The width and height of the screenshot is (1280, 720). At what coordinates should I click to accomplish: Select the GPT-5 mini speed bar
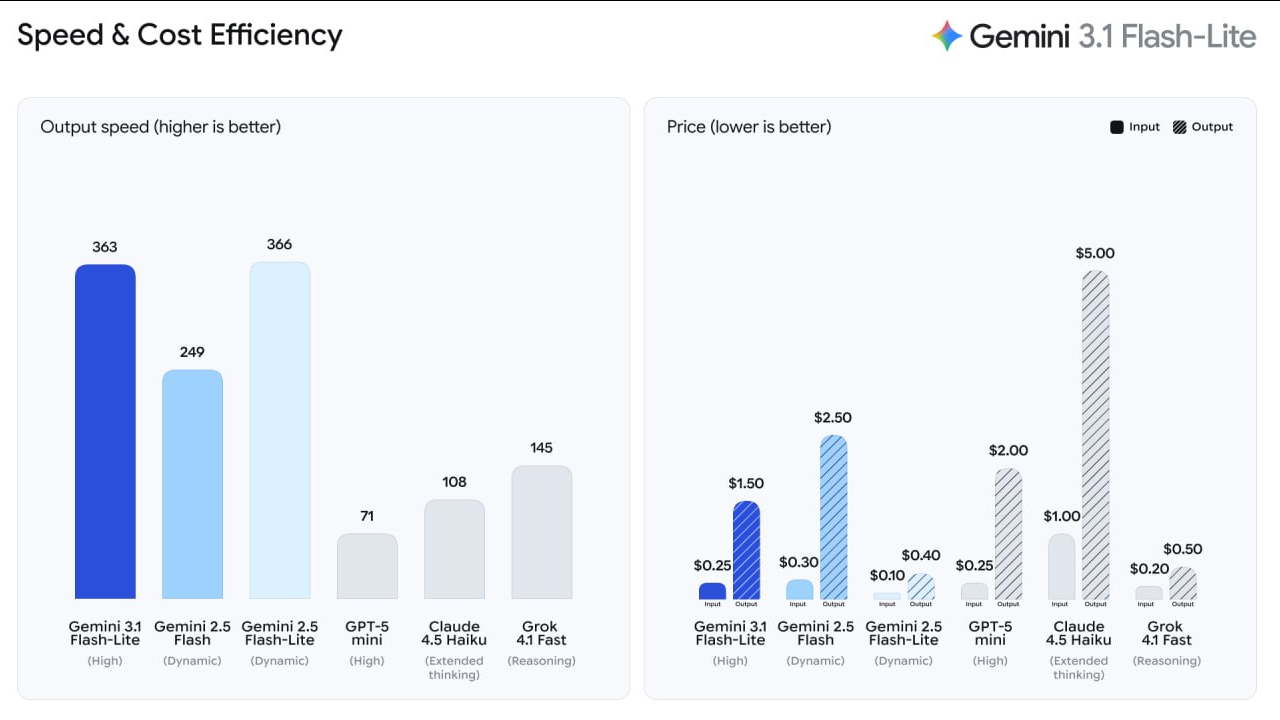[x=367, y=566]
